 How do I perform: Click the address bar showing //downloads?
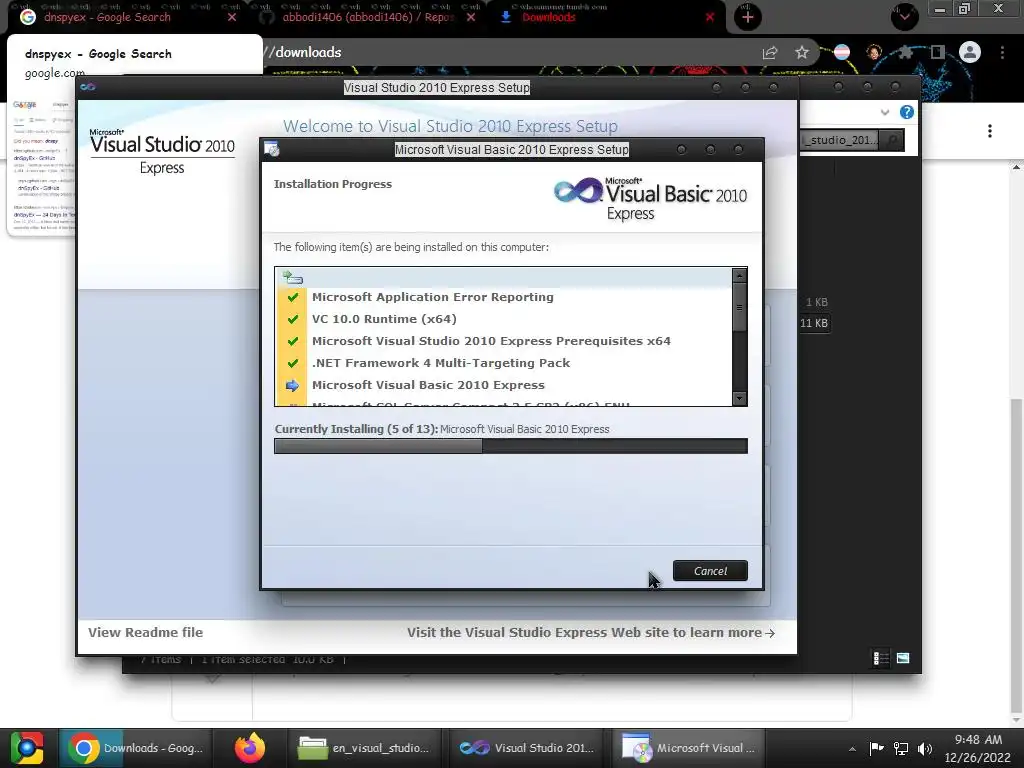tap(509, 52)
